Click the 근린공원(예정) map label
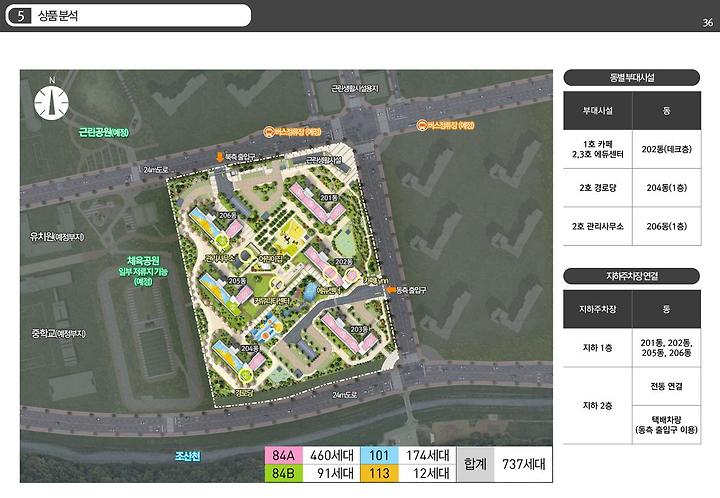This screenshot has height=498, width=720. tap(103, 133)
